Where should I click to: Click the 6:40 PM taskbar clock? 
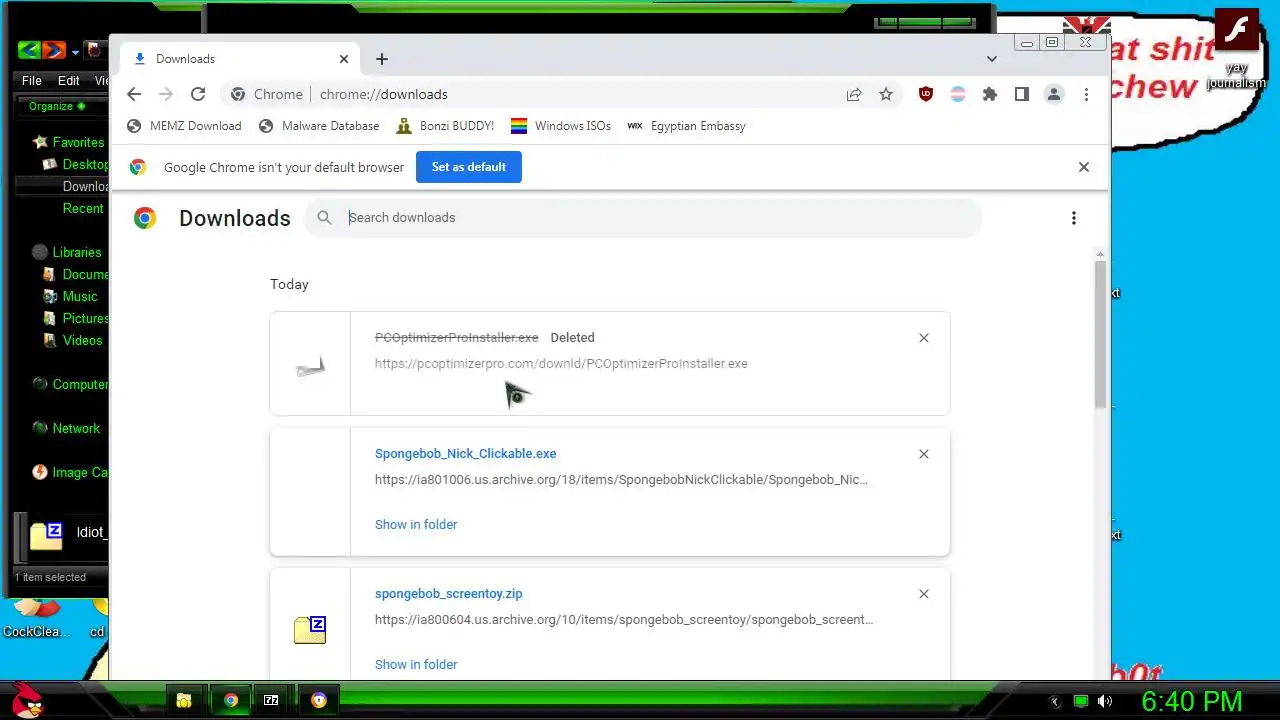[x=1192, y=701]
